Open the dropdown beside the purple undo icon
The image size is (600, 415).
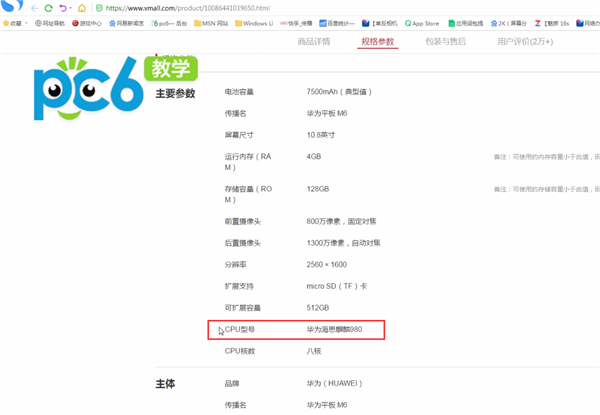[x=70, y=8]
